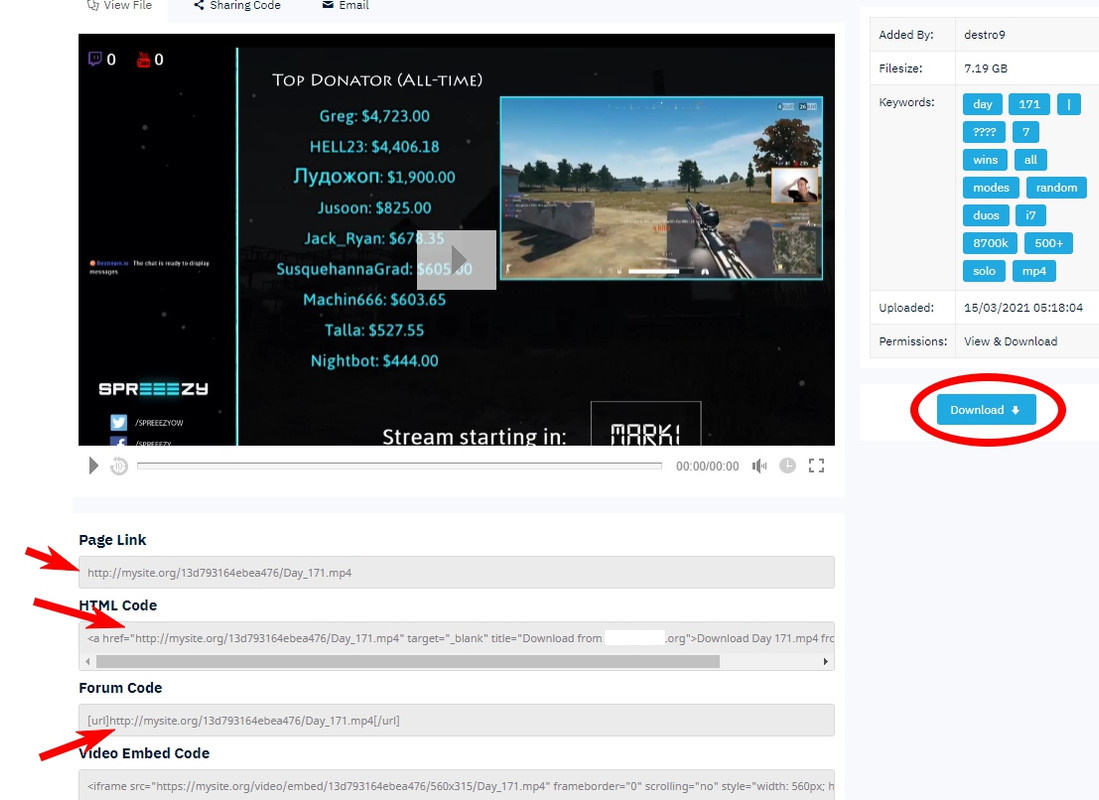Click the blue Download button
The image size is (1099, 800).
click(x=985, y=409)
